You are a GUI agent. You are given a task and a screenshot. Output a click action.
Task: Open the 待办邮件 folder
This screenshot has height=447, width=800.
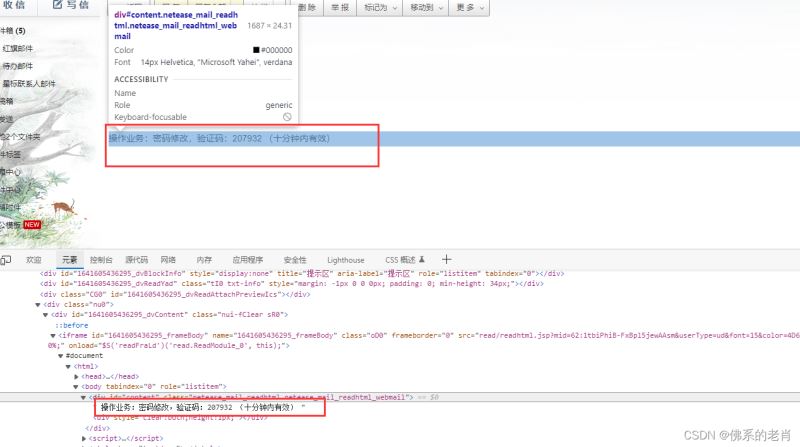point(17,66)
